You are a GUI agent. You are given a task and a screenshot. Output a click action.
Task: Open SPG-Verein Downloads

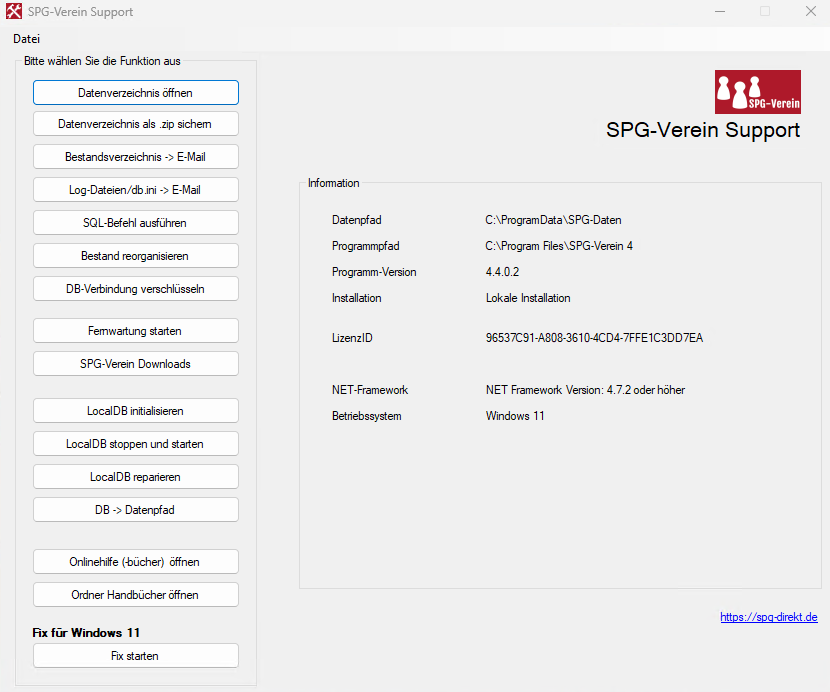click(x=135, y=364)
